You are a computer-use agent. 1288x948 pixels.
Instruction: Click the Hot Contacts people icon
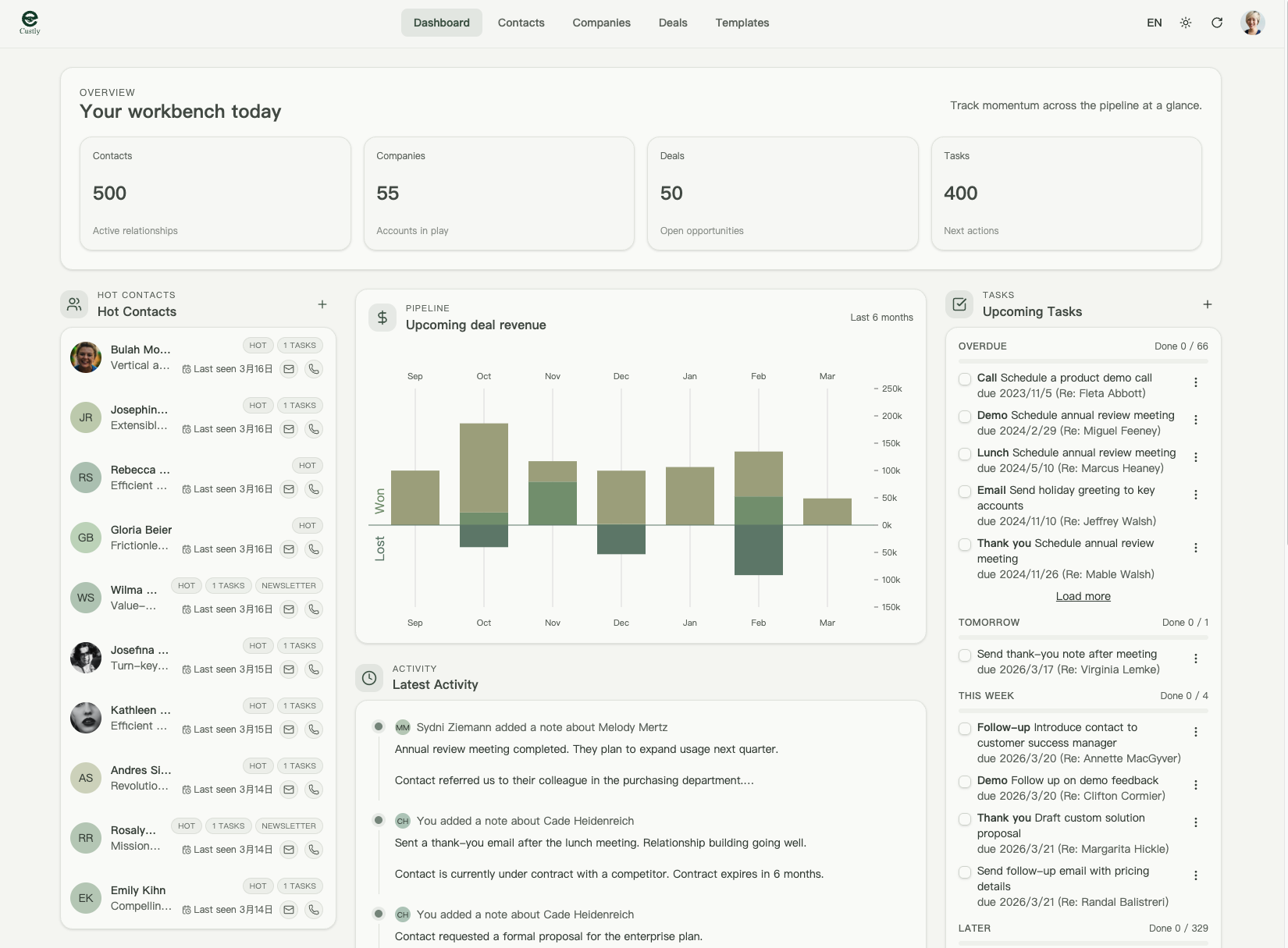[x=73, y=304]
